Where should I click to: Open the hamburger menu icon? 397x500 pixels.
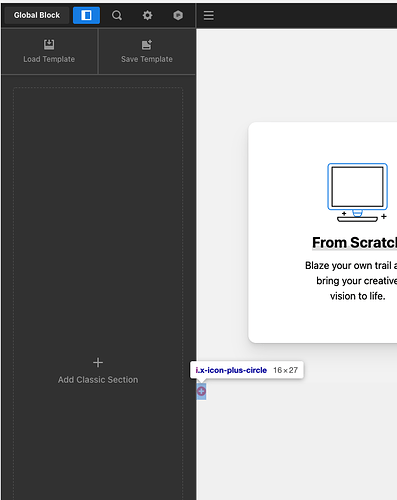209,15
